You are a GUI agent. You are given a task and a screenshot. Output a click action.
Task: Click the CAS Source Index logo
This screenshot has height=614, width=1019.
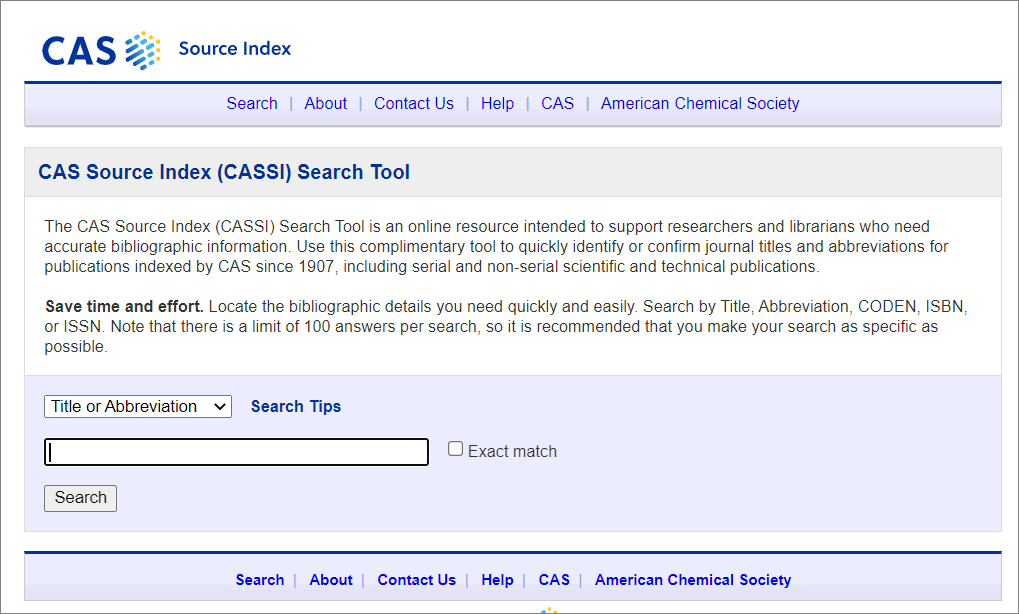click(x=166, y=50)
